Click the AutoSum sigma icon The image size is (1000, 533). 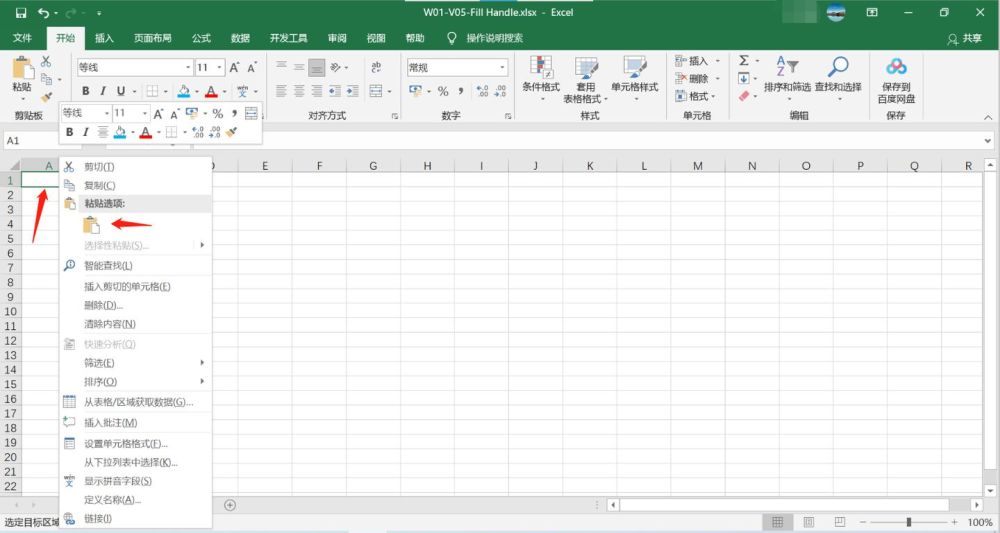click(744, 61)
